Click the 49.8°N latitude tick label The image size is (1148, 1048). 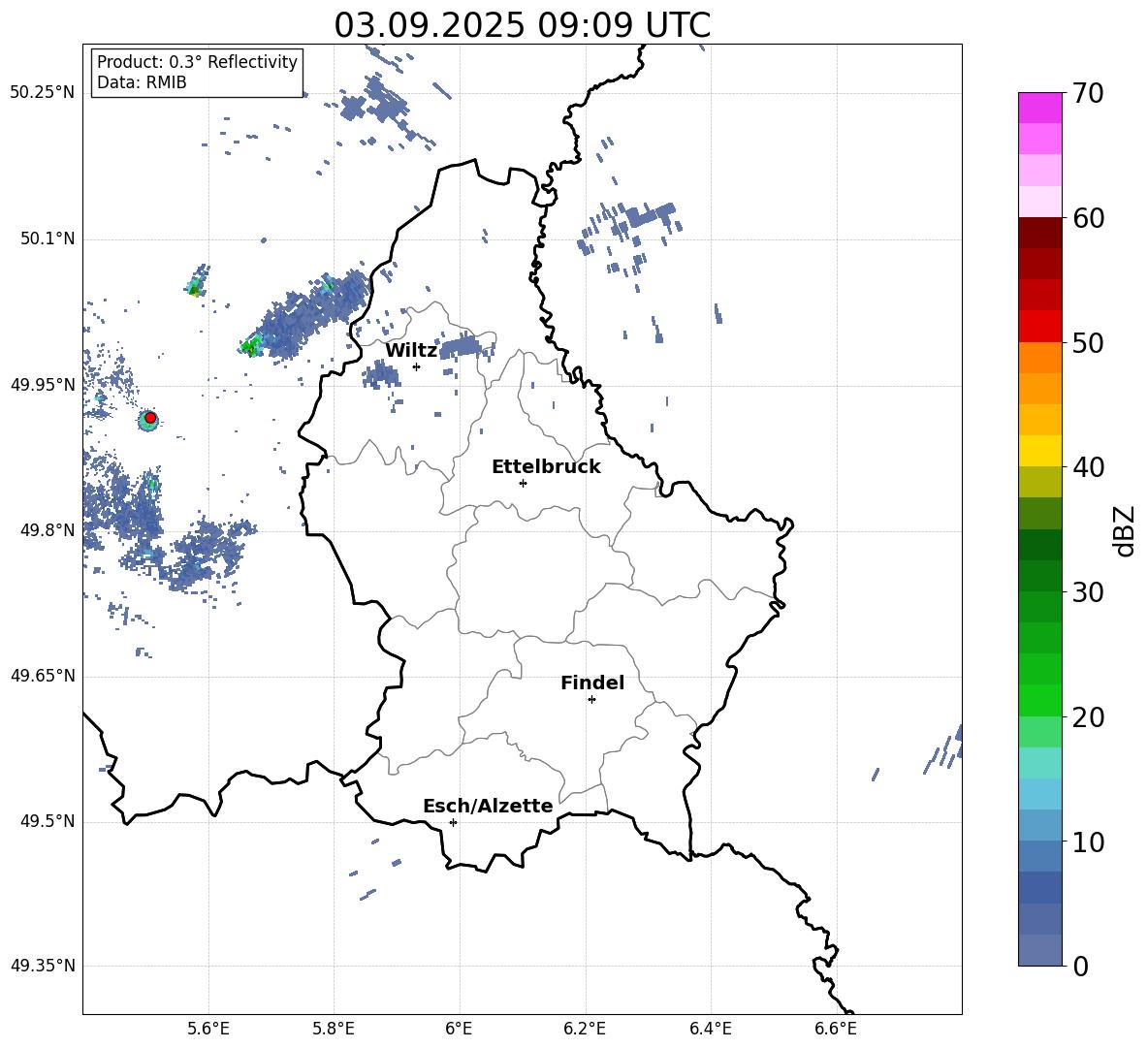[x=47, y=530]
